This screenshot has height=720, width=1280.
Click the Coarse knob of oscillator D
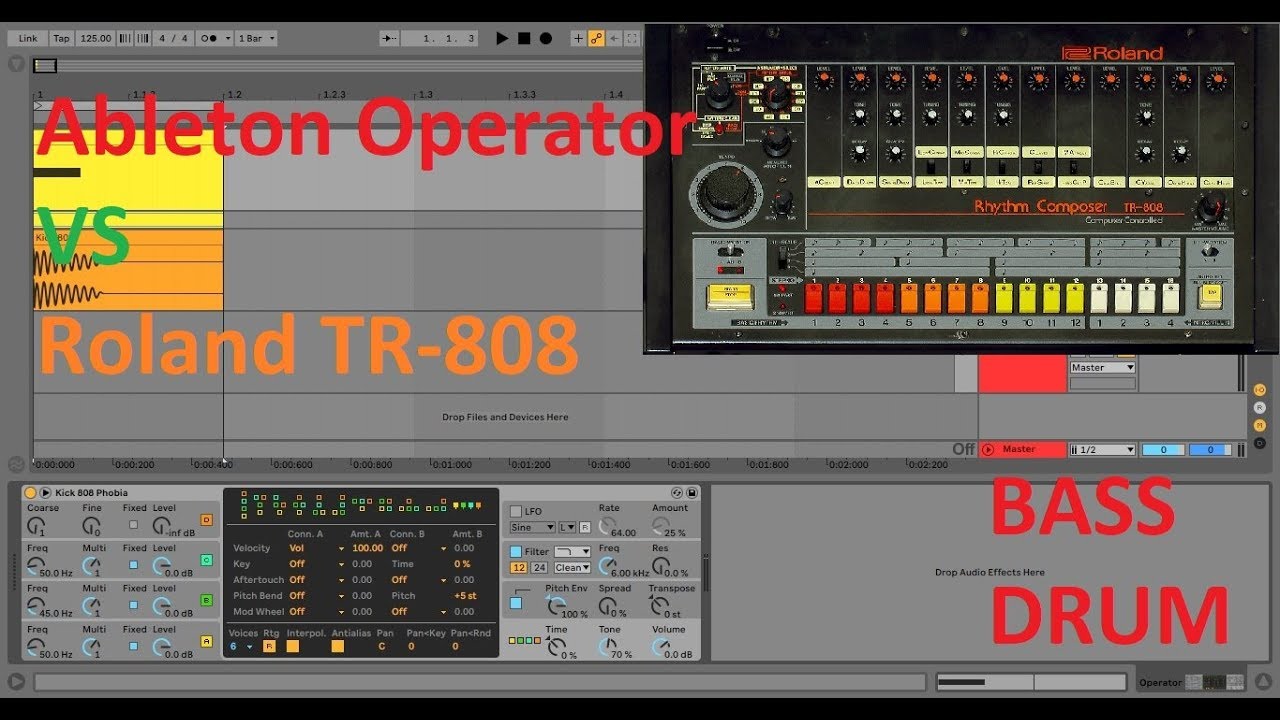coord(36,524)
